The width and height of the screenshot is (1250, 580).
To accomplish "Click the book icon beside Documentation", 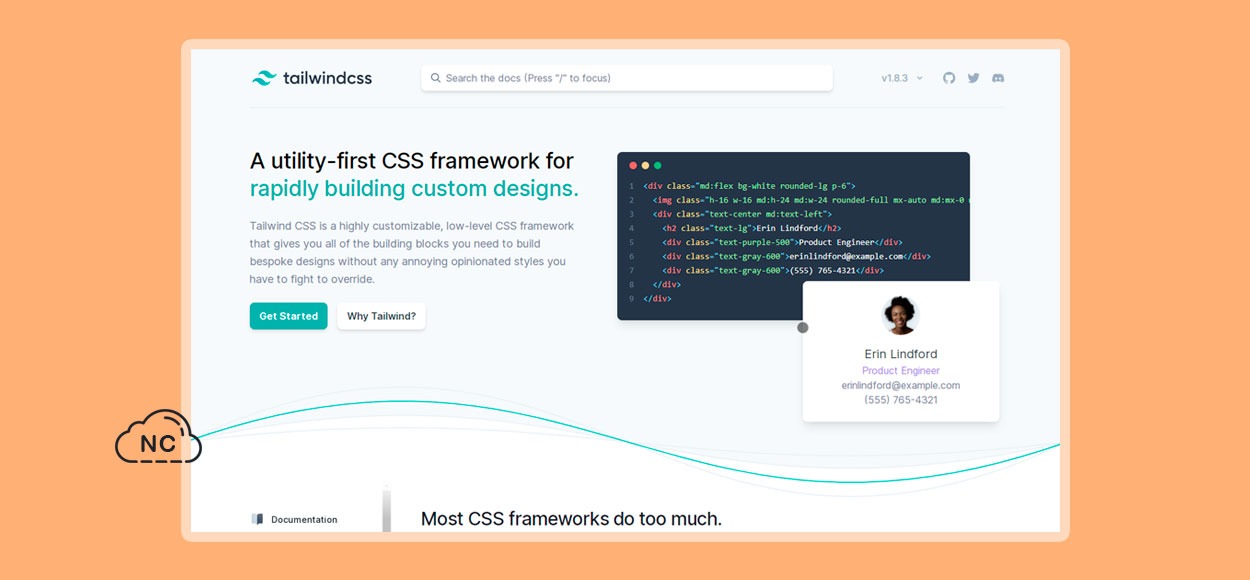I will pyautogui.click(x=257, y=520).
